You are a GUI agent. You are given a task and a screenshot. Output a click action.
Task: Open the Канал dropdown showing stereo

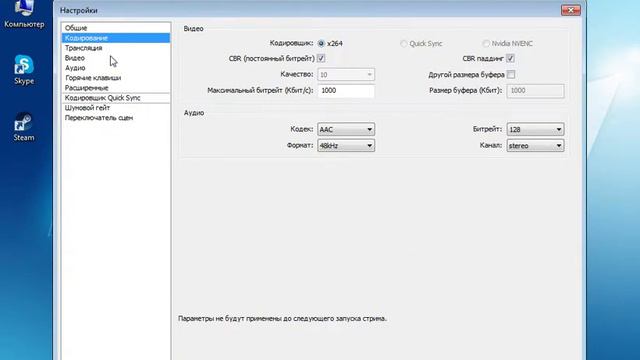[x=535, y=146]
